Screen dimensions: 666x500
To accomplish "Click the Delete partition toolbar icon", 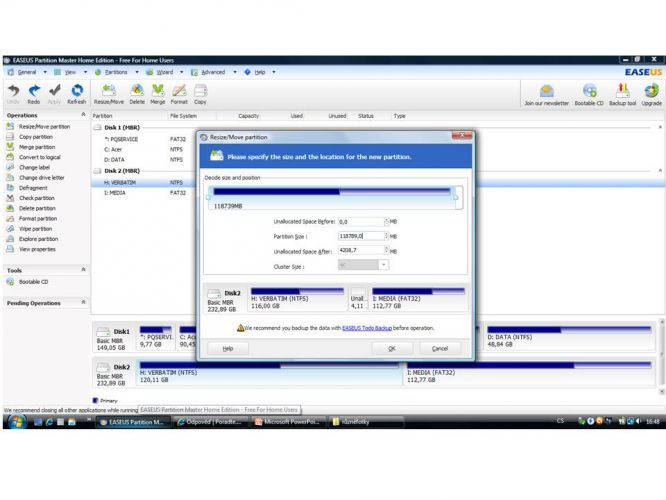I will click(137, 94).
